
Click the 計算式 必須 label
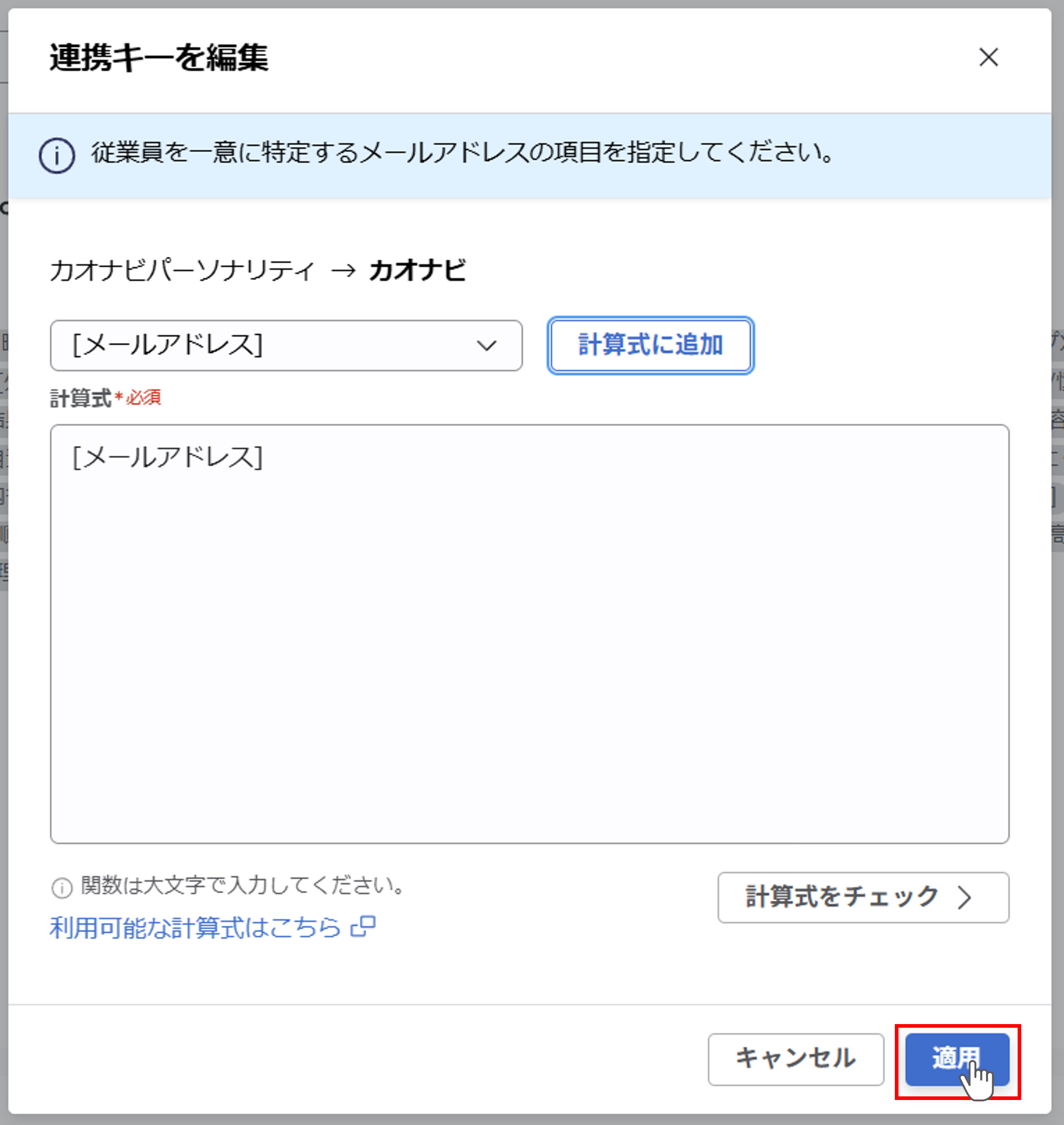tap(105, 398)
